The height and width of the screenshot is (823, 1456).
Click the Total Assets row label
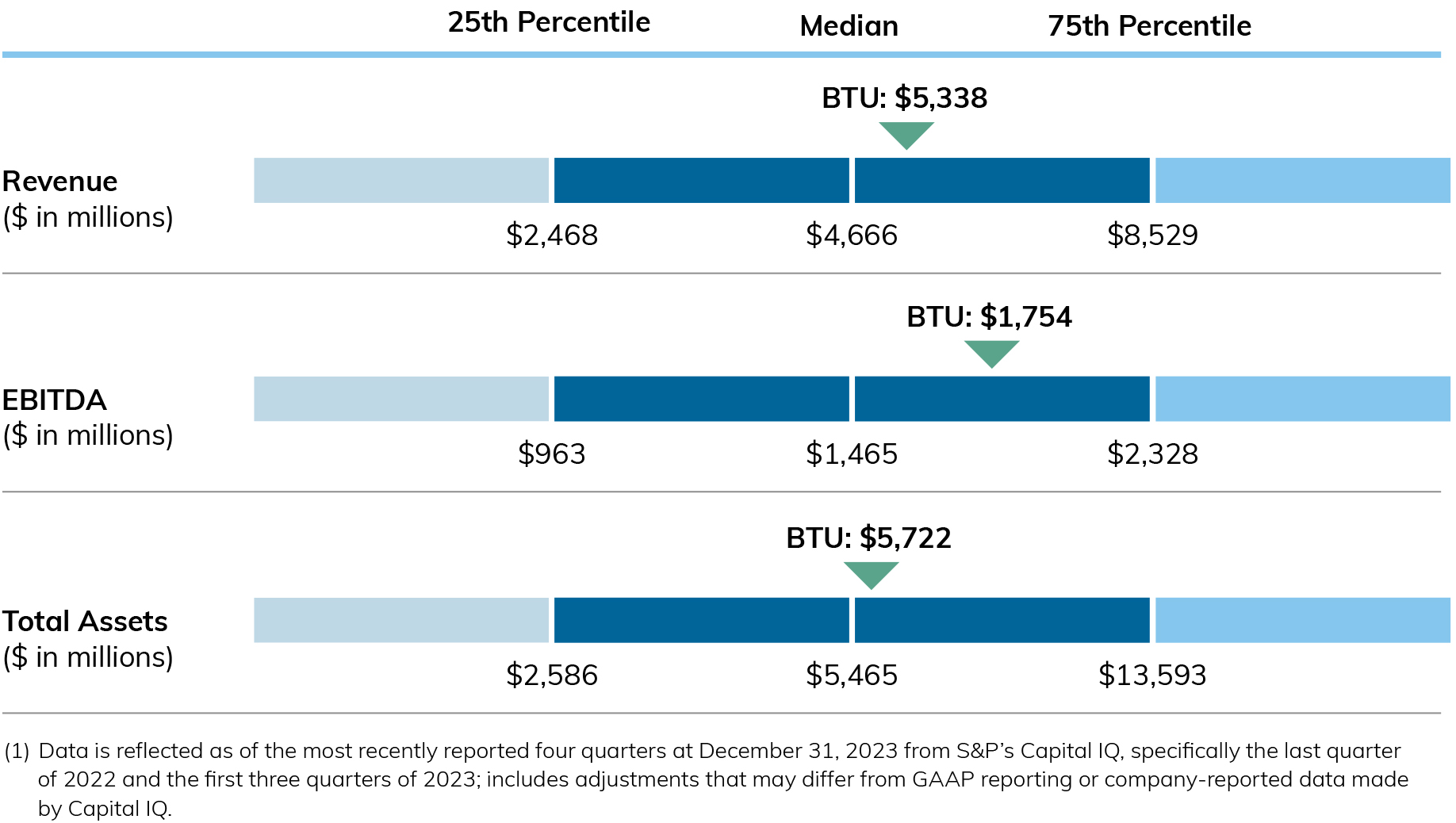[85, 622]
